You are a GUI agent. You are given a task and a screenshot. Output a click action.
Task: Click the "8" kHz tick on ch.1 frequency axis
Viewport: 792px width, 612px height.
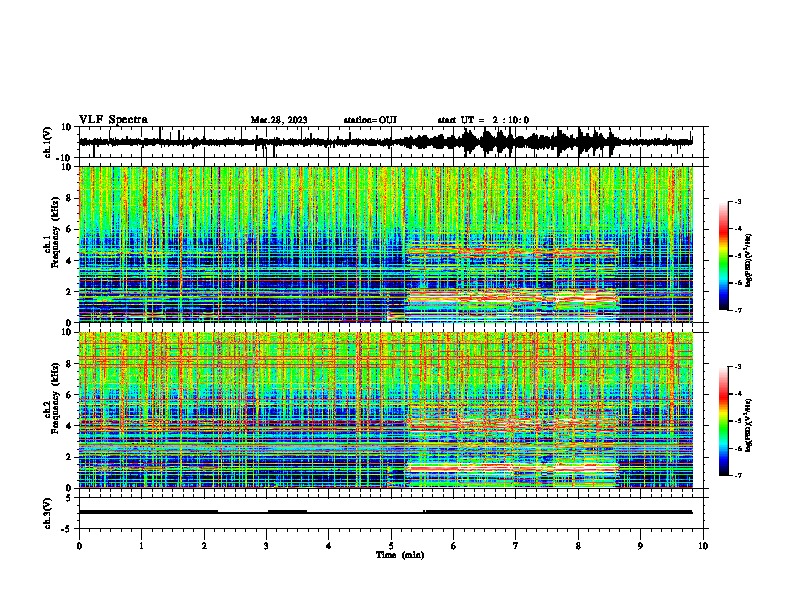(x=70, y=198)
